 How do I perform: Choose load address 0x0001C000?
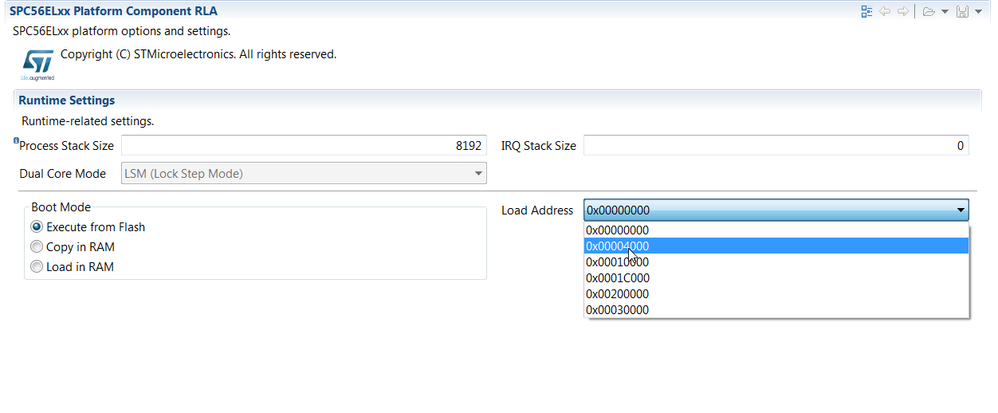click(x=777, y=277)
